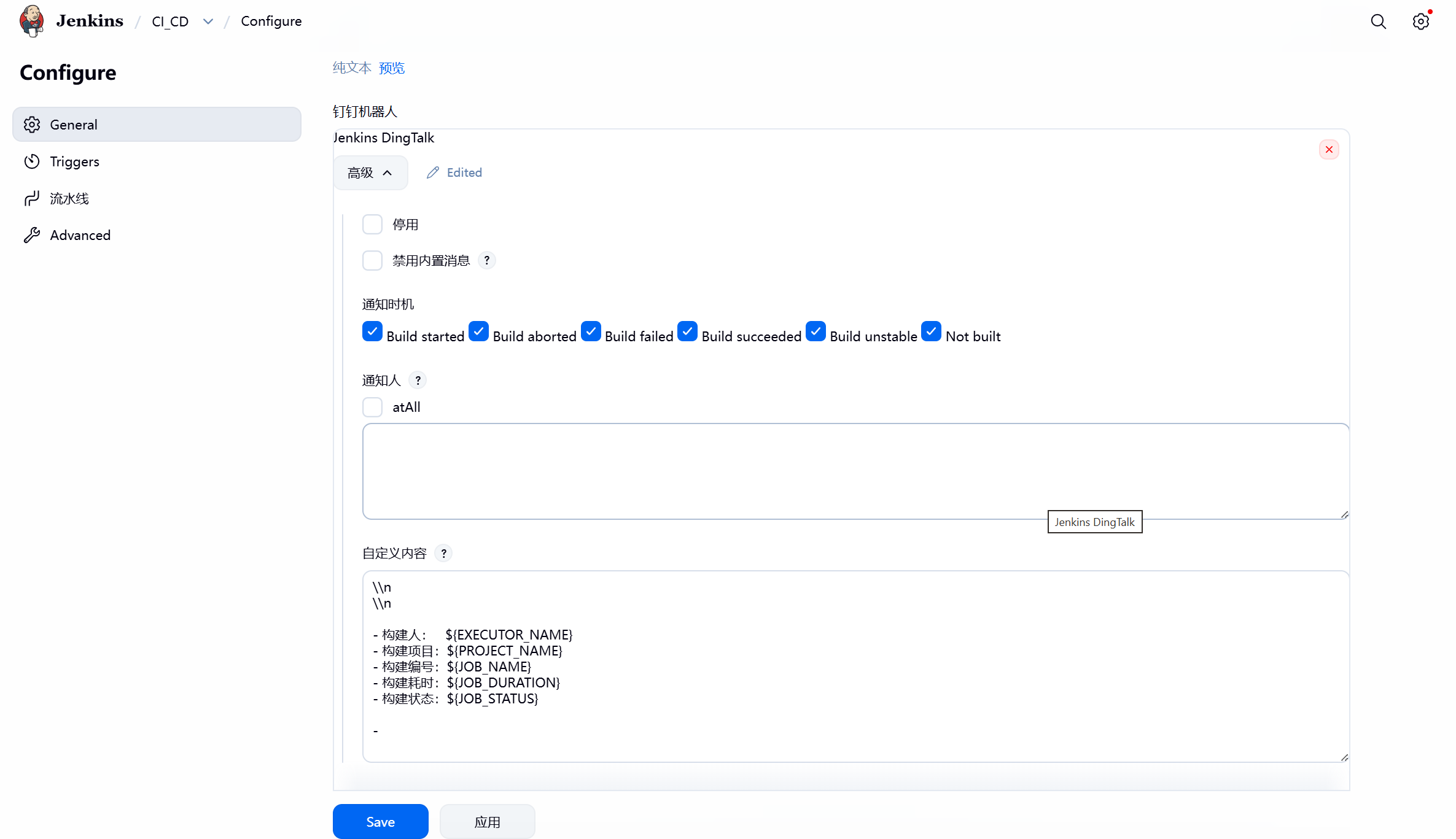
Task: Click the Save button
Action: (x=381, y=821)
